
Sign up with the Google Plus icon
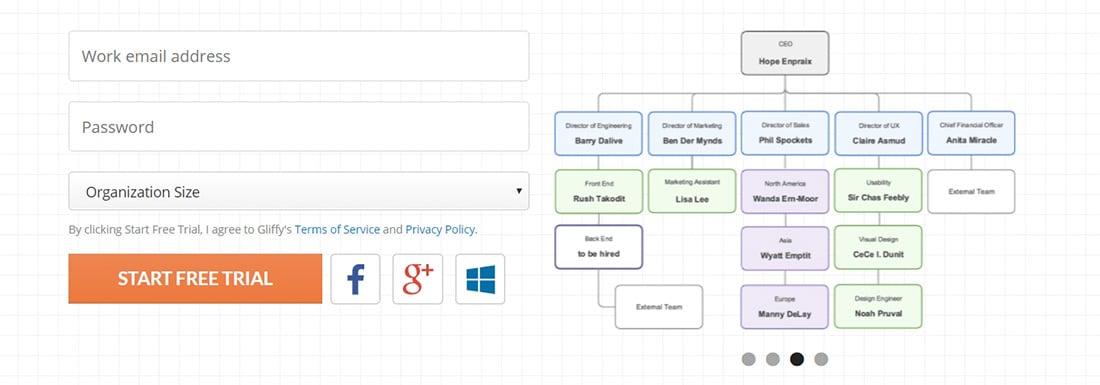click(417, 279)
